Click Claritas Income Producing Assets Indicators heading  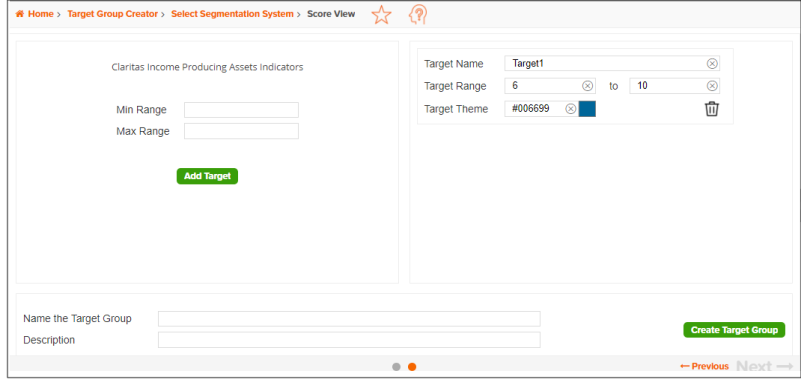coord(207,67)
